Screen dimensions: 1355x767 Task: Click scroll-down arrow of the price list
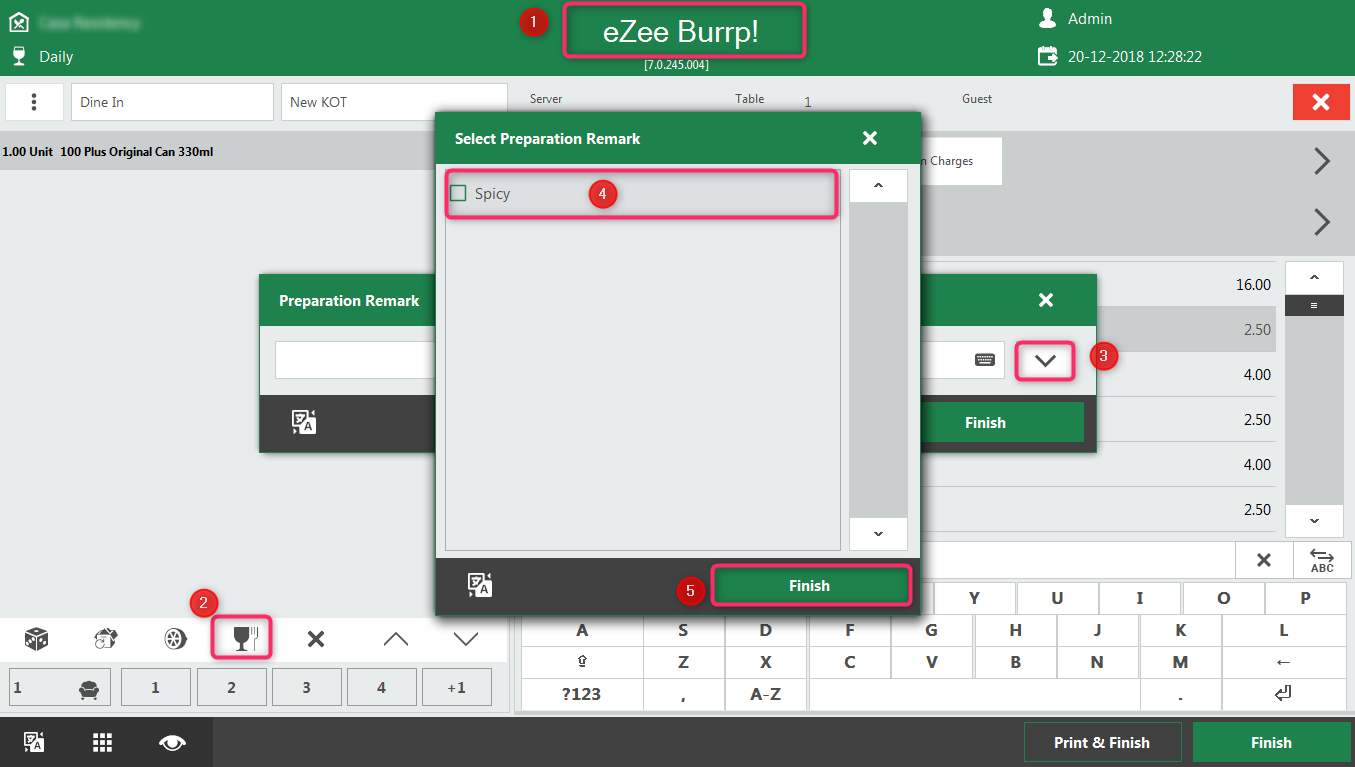click(1314, 521)
